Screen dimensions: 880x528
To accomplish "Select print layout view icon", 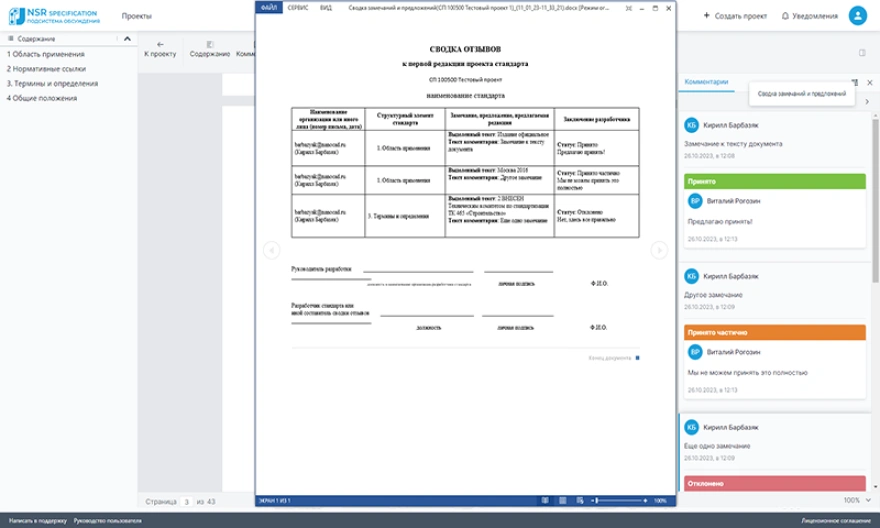I will pos(562,501).
